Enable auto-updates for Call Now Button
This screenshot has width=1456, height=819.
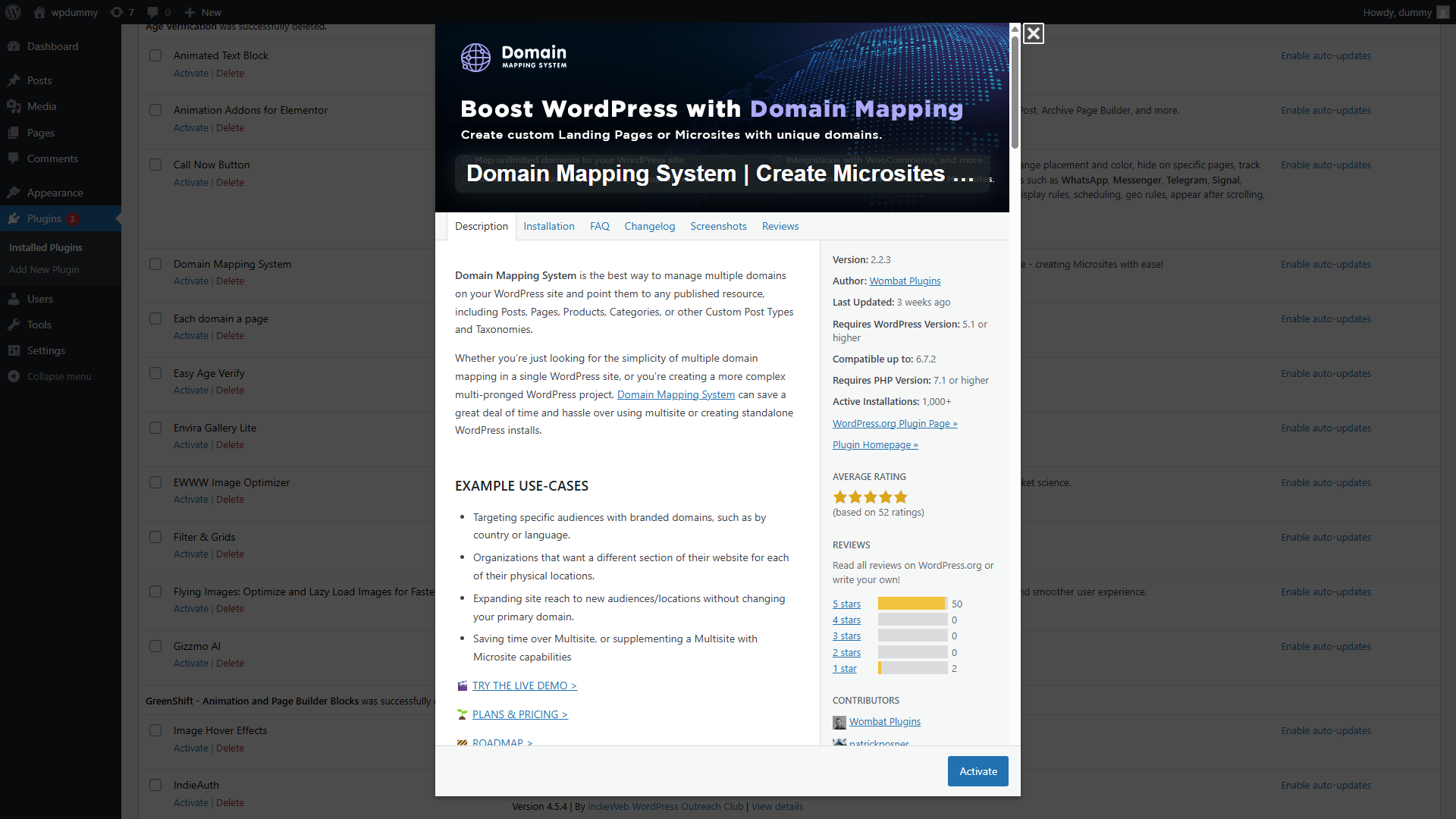(1326, 165)
